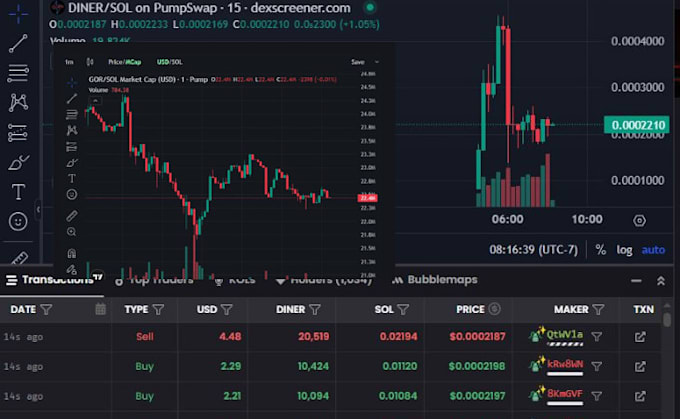
Task: Open transaction link for kRw8WN buy row
Action: pos(640,367)
